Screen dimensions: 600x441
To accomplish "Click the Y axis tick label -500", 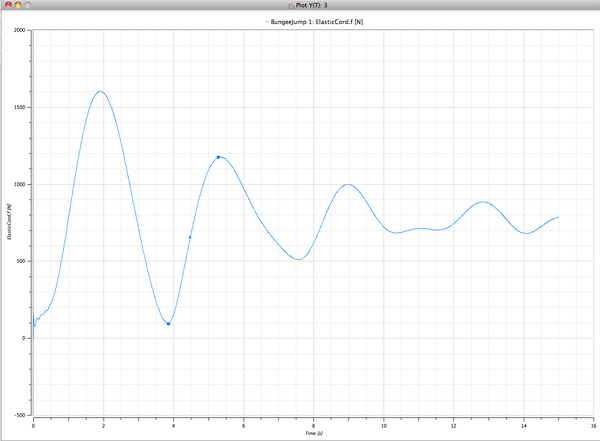I will click(20, 415).
